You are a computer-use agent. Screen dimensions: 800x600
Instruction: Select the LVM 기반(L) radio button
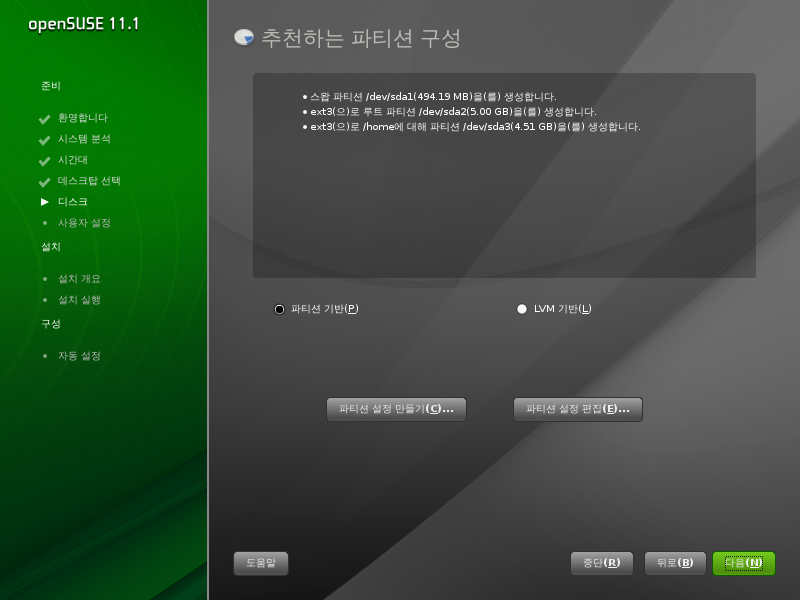point(521,309)
